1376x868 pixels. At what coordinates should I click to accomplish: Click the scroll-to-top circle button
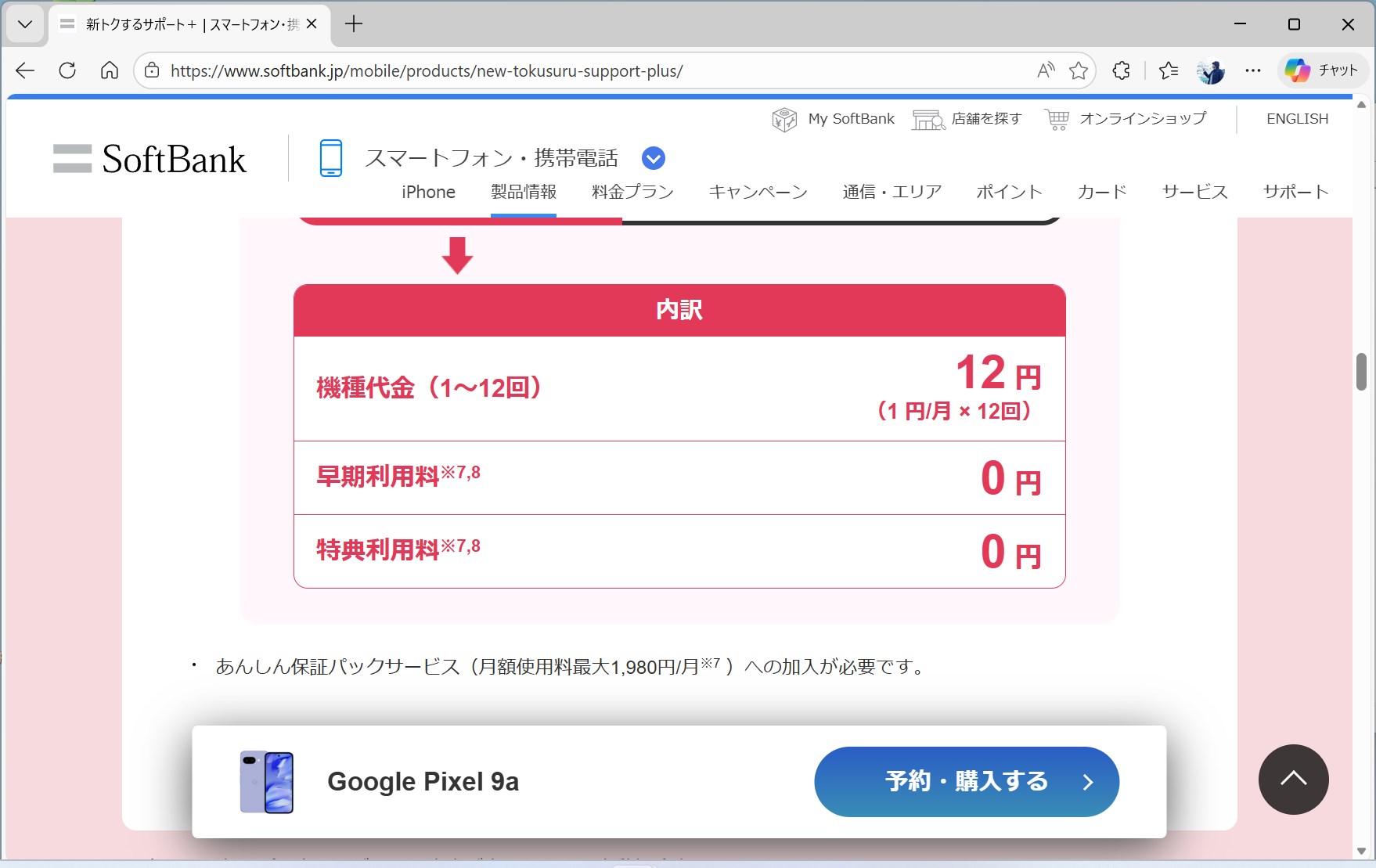point(1292,780)
